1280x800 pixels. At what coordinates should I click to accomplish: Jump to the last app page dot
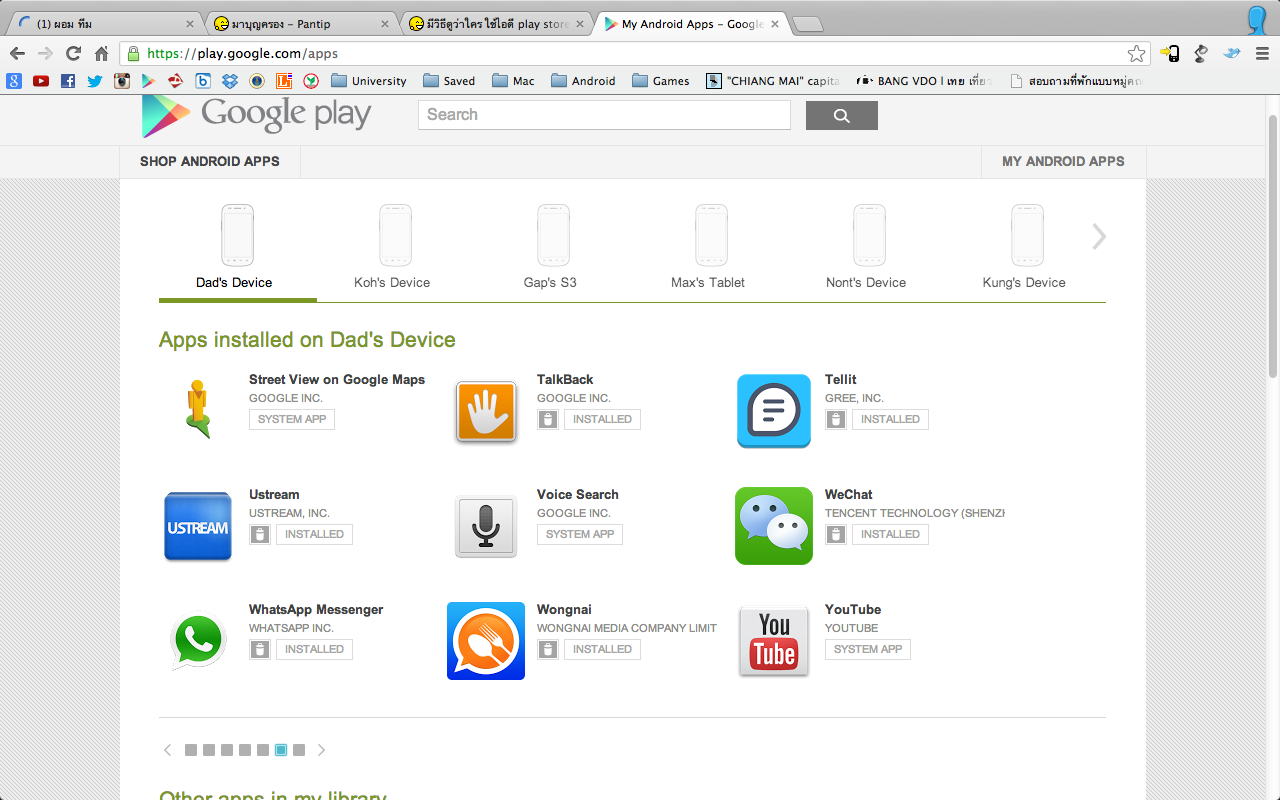(299, 750)
